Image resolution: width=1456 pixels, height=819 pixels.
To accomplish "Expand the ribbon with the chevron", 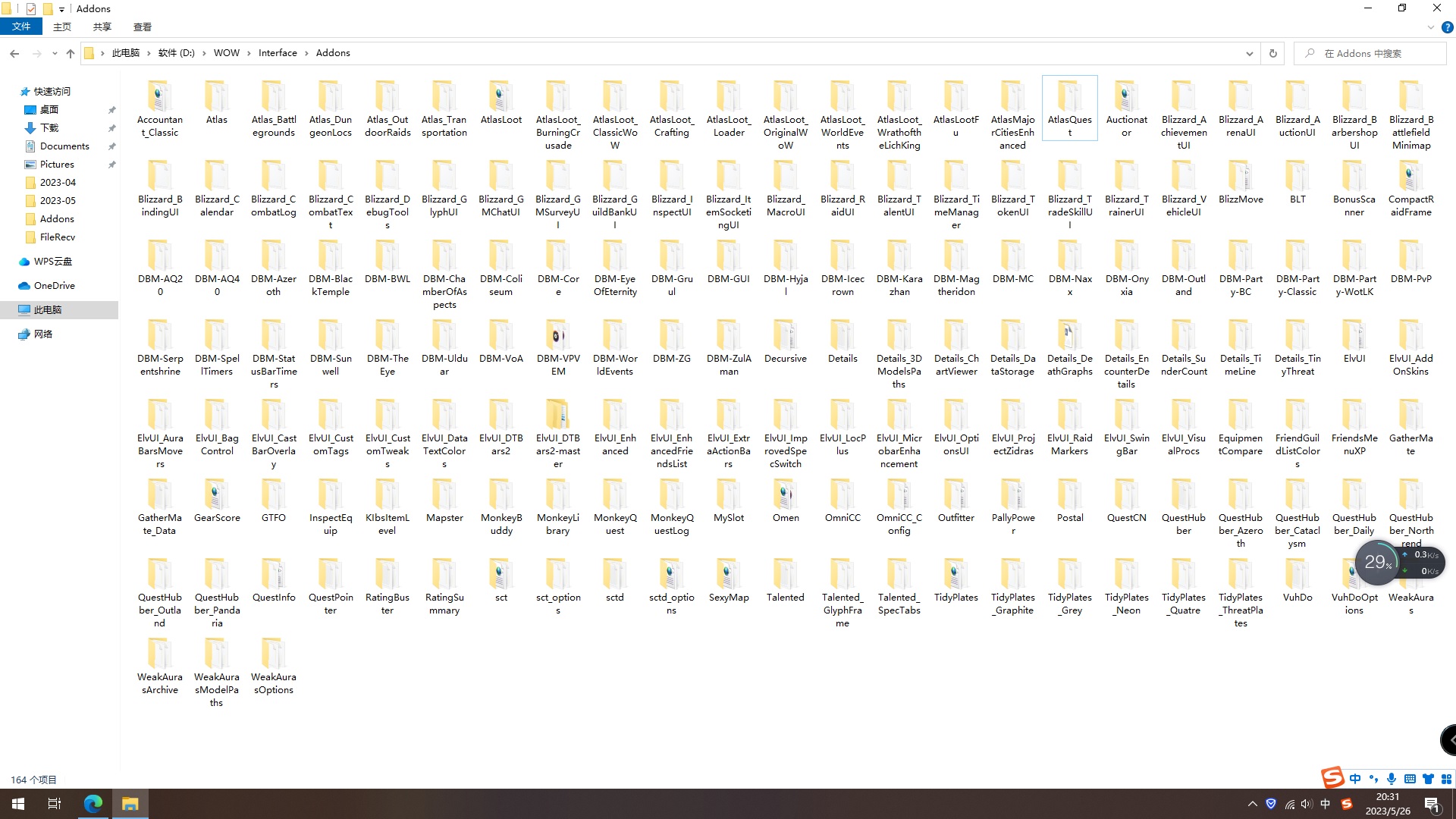I will coord(1430,27).
